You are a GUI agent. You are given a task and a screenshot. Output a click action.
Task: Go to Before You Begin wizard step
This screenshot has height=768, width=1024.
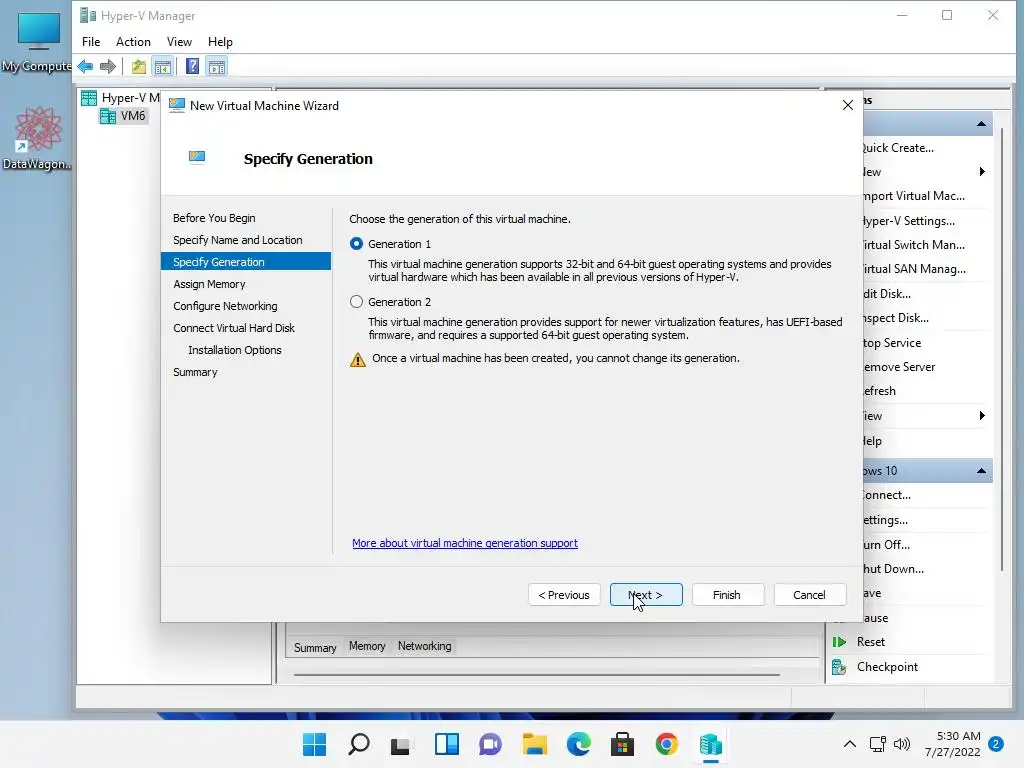pos(214,218)
